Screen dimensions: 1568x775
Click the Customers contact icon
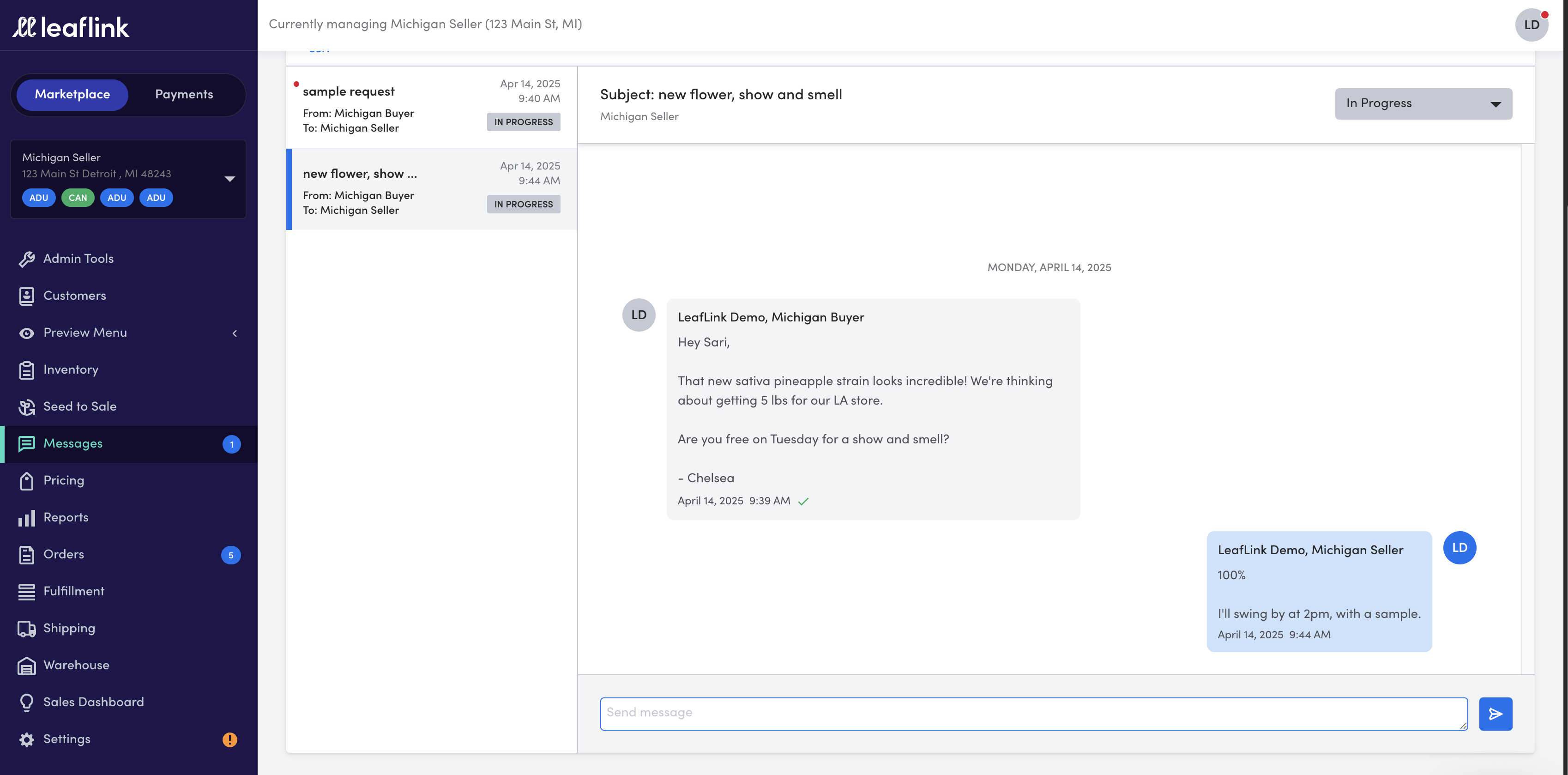pyautogui.click(x=27, y=296)
